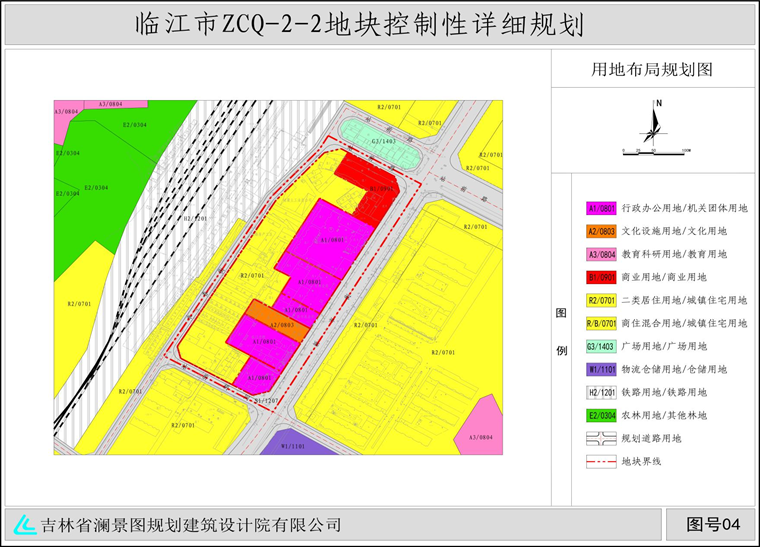
Task: Select the light green G3/1403 legend swatch
Action: pyautogui.click(x=600, y=346)
